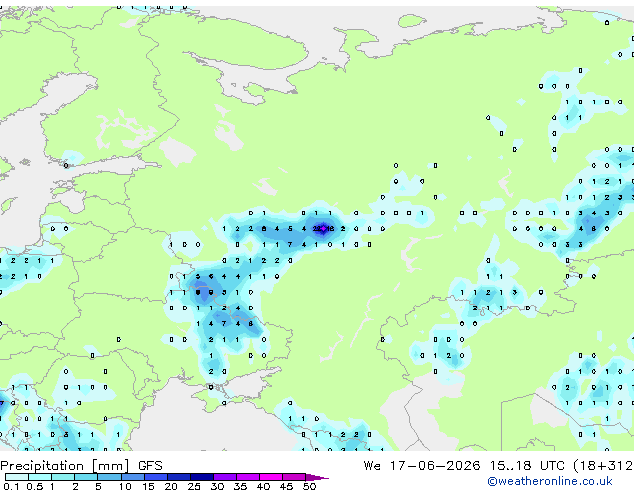Click the 1–2 mm legend color swatch

(x=63, y=477)
